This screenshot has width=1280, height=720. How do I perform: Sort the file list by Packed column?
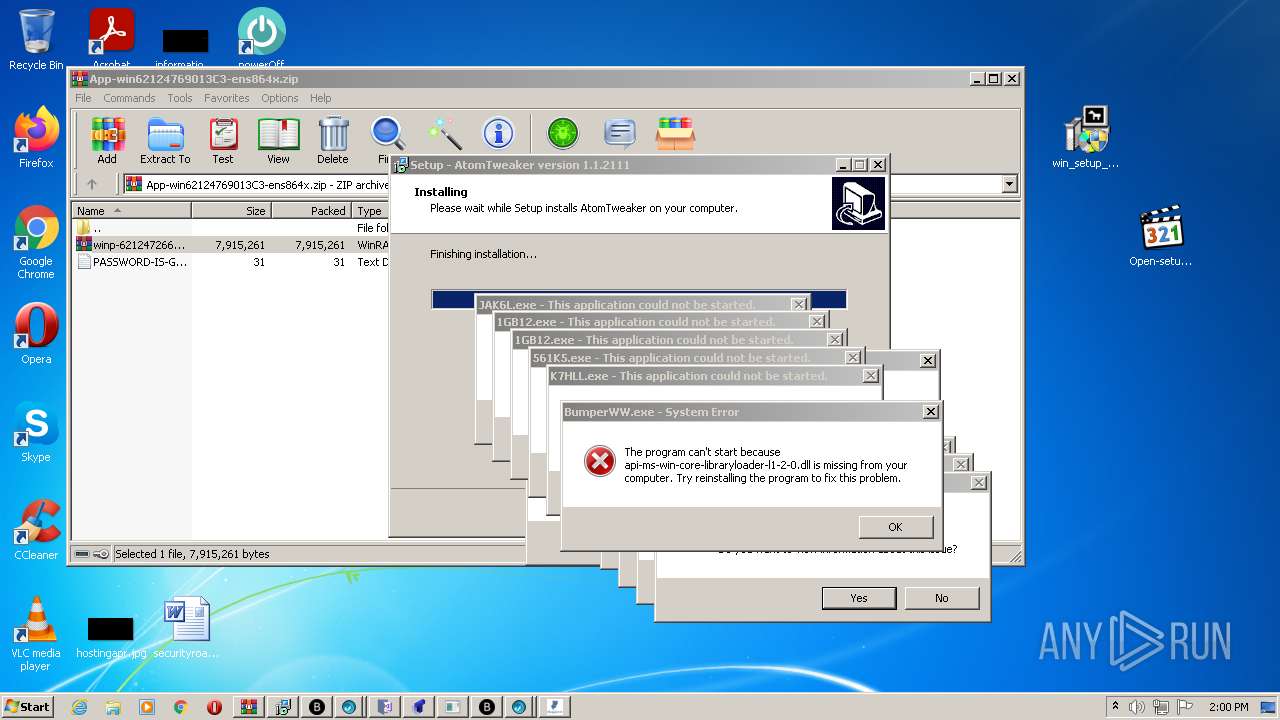point(311,211)
